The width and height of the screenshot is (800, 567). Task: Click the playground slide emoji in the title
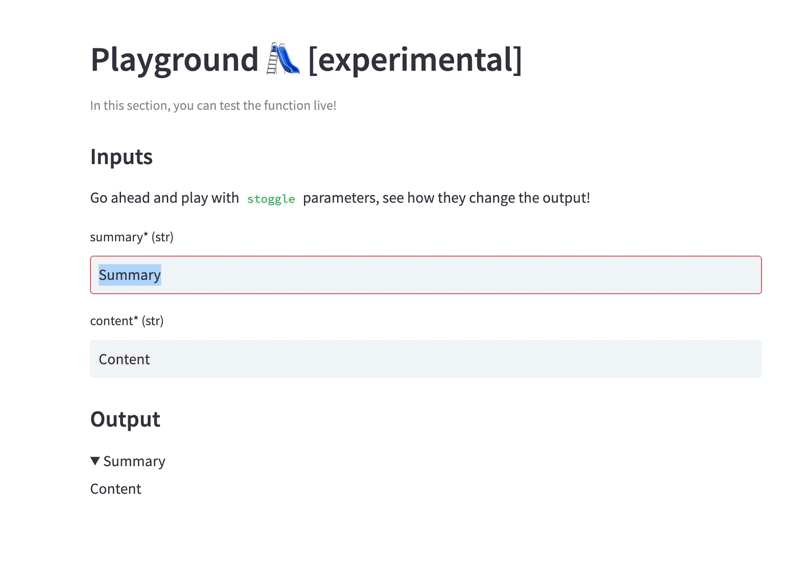[283, 60]
